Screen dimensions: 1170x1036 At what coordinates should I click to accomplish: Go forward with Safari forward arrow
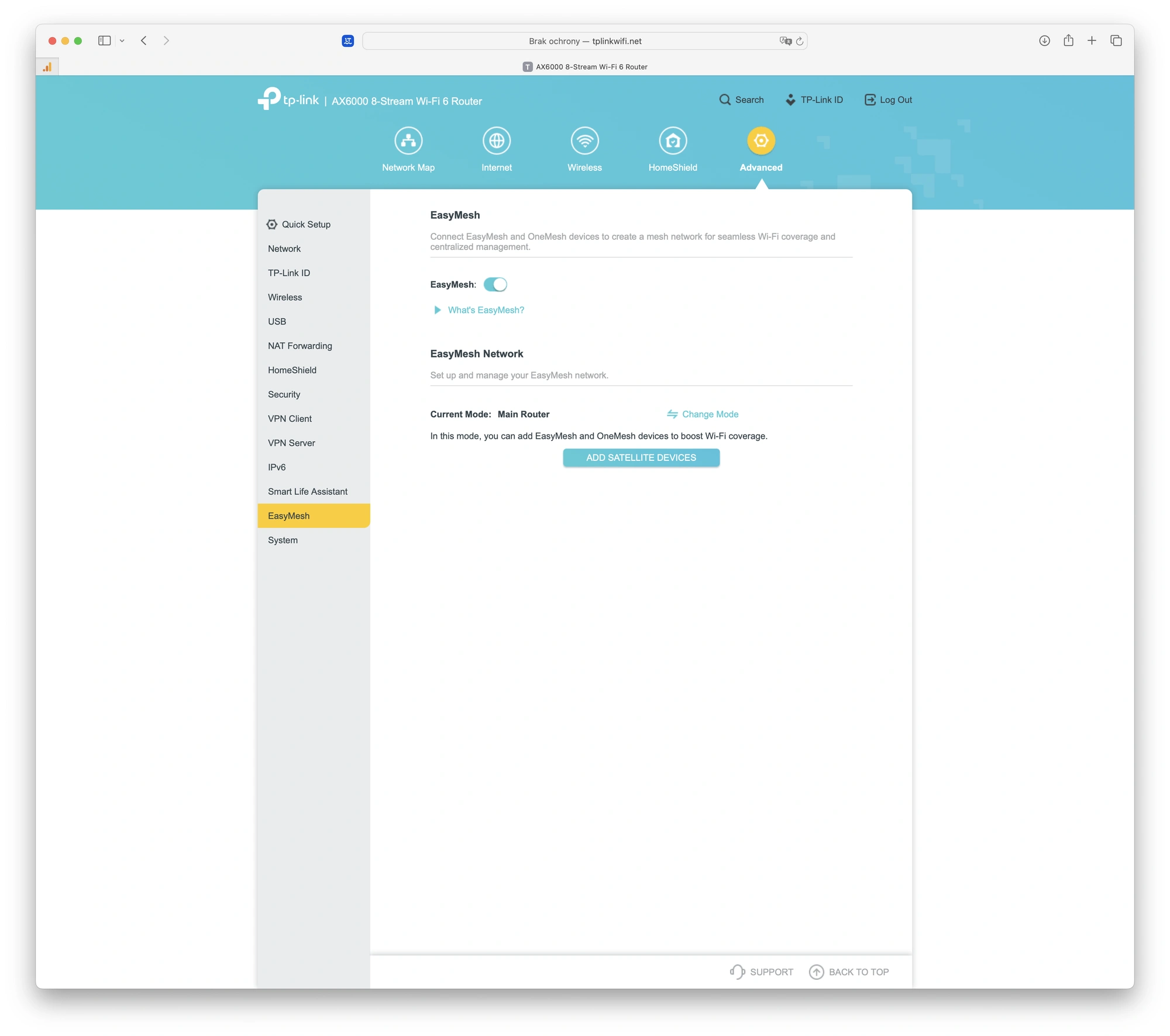point(166,40)
